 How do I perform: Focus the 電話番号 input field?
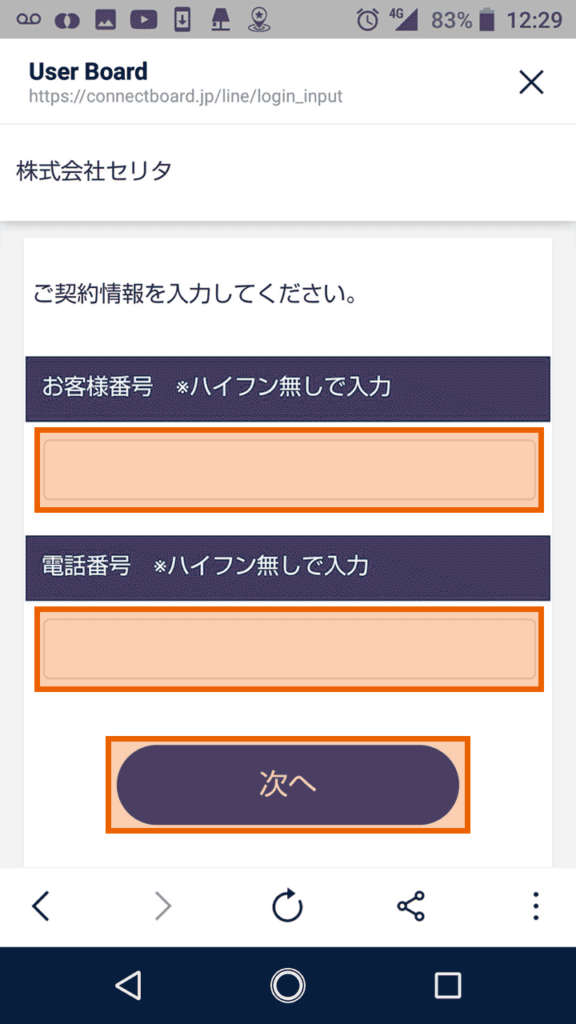pos(289,649)
